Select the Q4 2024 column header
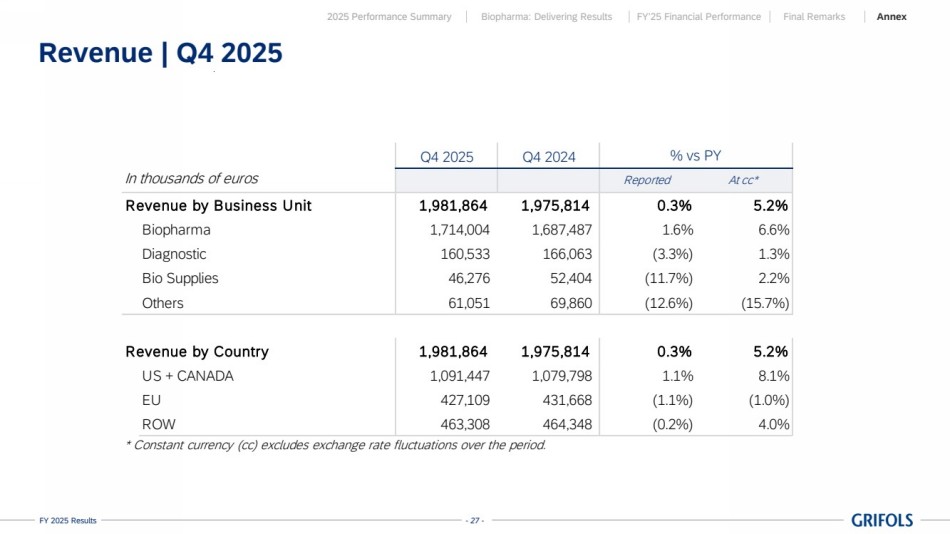Viewport: 950px width, 534px height. point(548,156)
